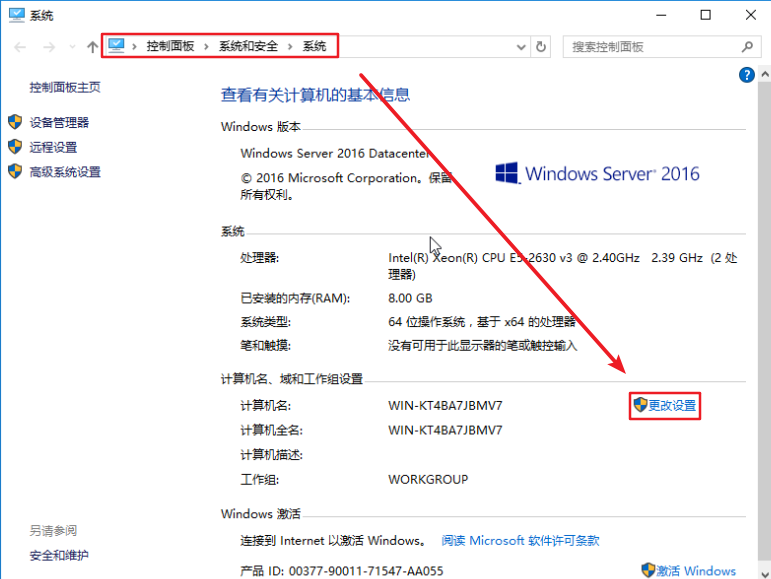
Task: Refresh the control panel page
Action: click(541, 47)
